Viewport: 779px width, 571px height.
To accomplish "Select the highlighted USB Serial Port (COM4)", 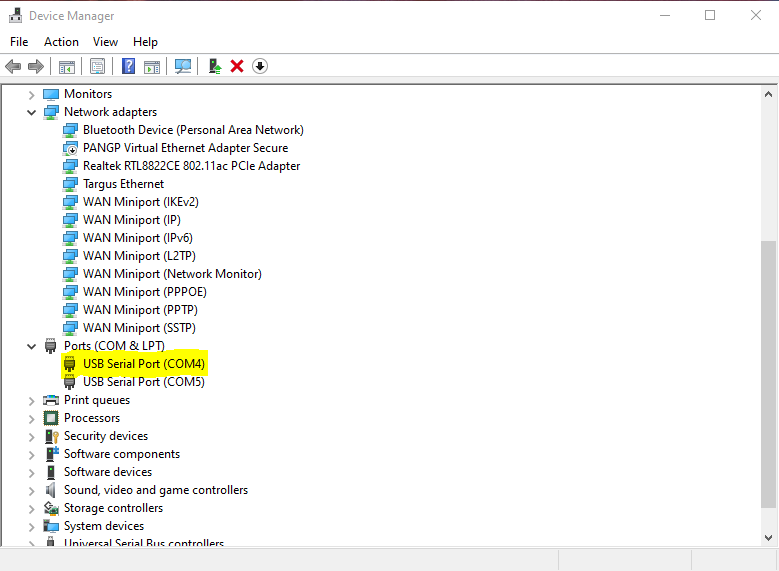I will click(x=143, y=364).
